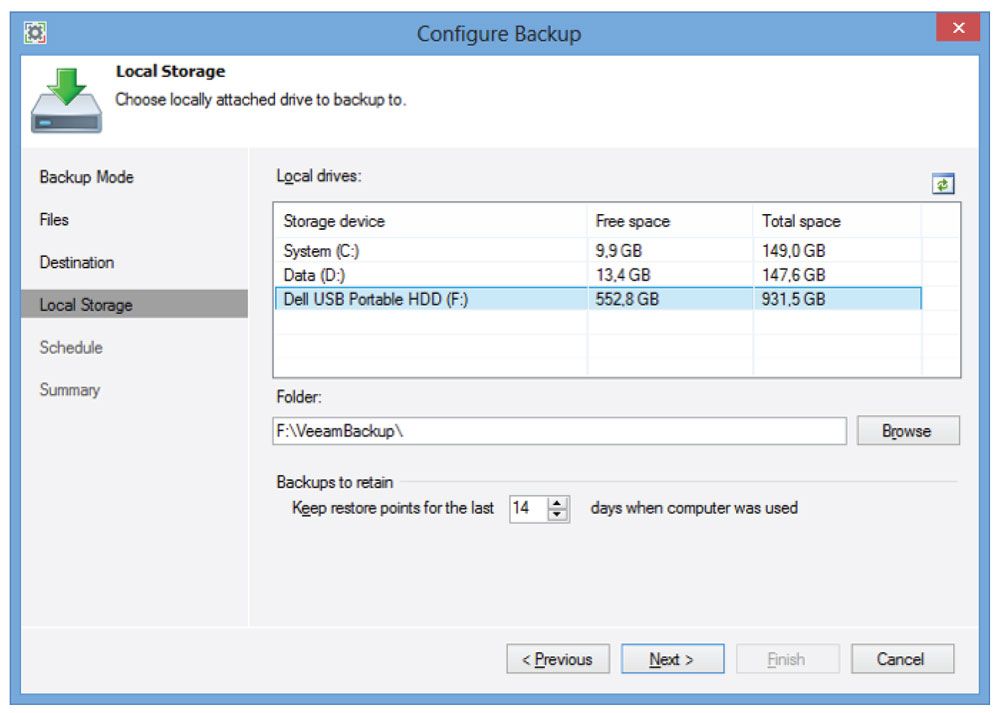Viewport: 1000px width, 713px height.
Task: Jump to the Schedule step
Action: [x=71, y=347]
